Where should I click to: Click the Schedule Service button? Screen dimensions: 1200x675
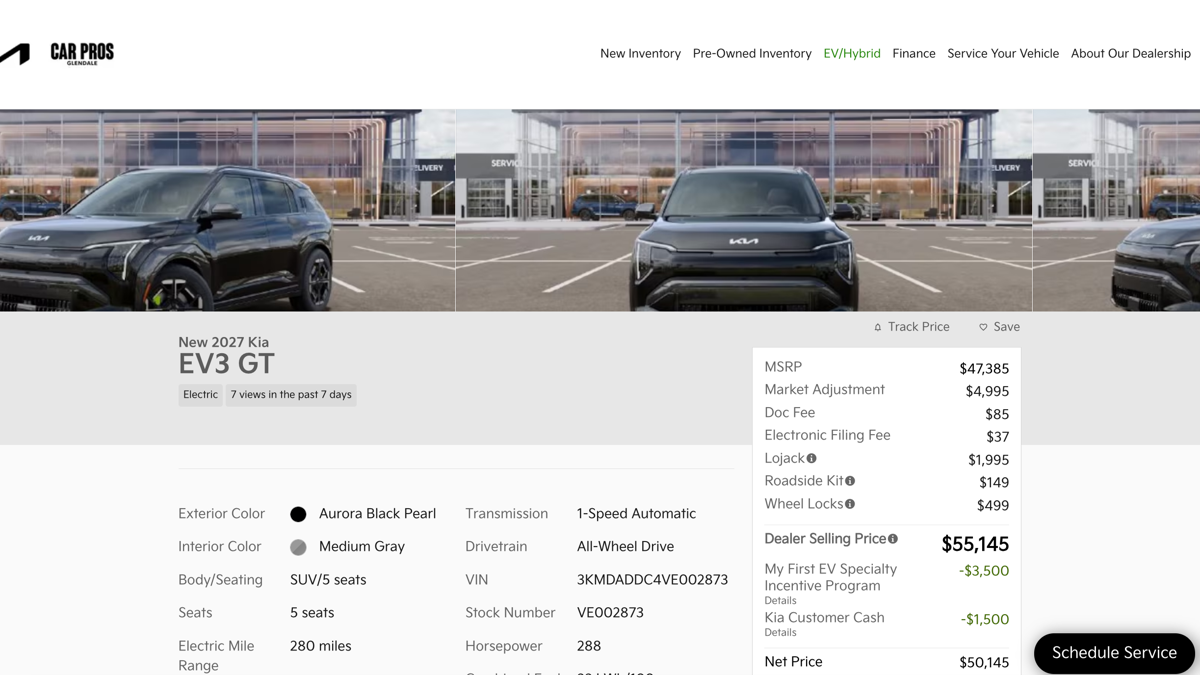pos(1114,653)
